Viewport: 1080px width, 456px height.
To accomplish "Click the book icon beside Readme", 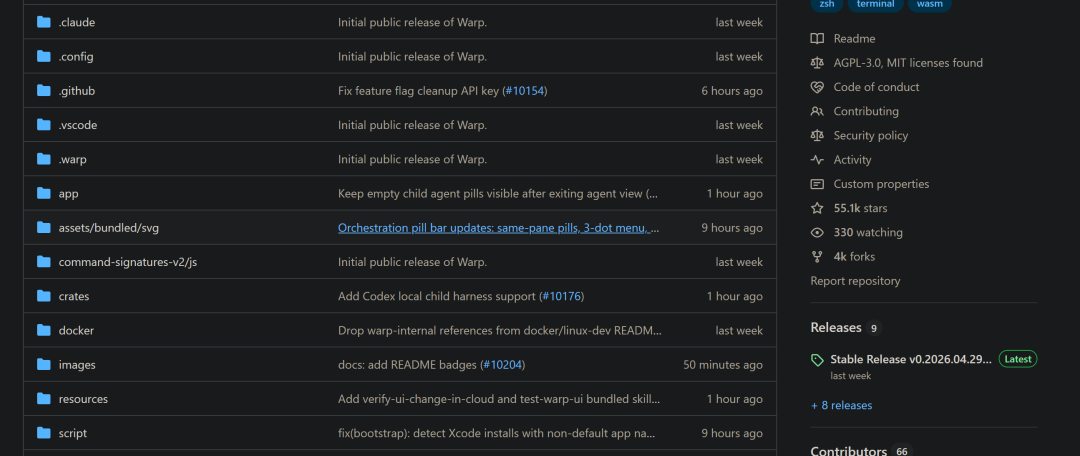I will pos(817,39).
